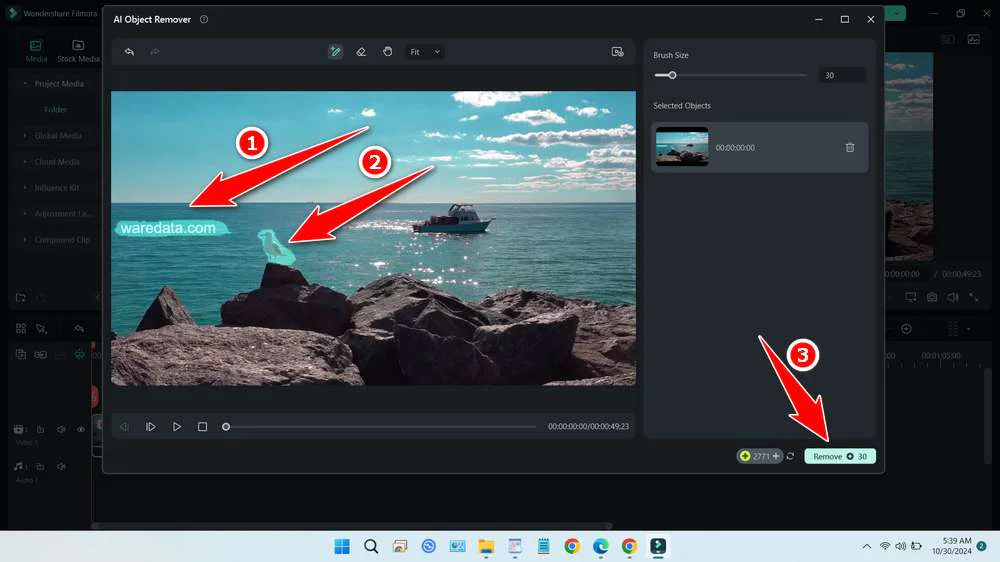Select the eraser tool
The height and width of the screenshot is (562, 1000).
pos(361,52)
